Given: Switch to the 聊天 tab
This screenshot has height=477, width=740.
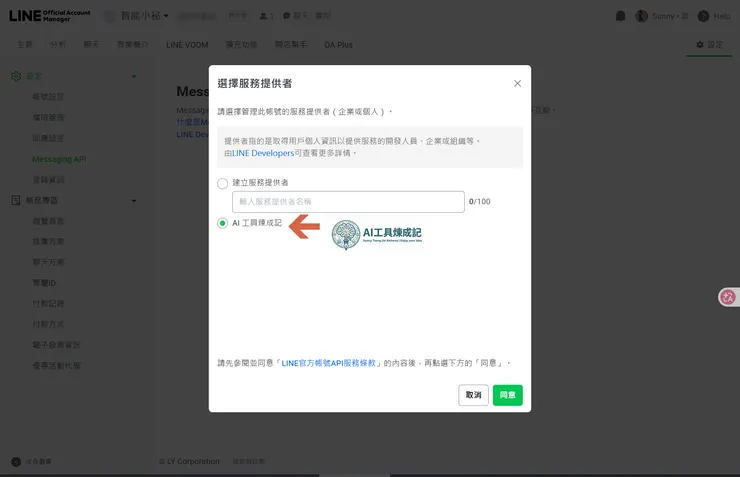Looking at the screenshot, I should [x=92, y=44].
